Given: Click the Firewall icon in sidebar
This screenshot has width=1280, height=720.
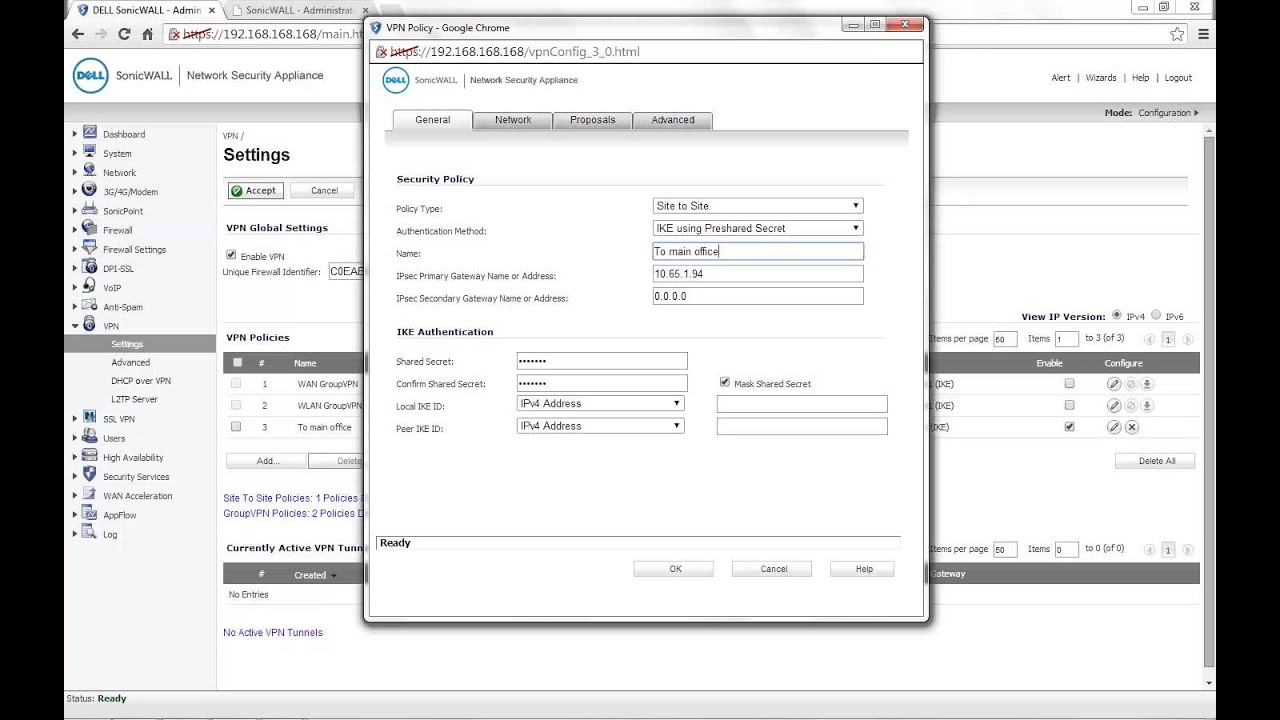Looking at the screenshot, I should point(90,229).
